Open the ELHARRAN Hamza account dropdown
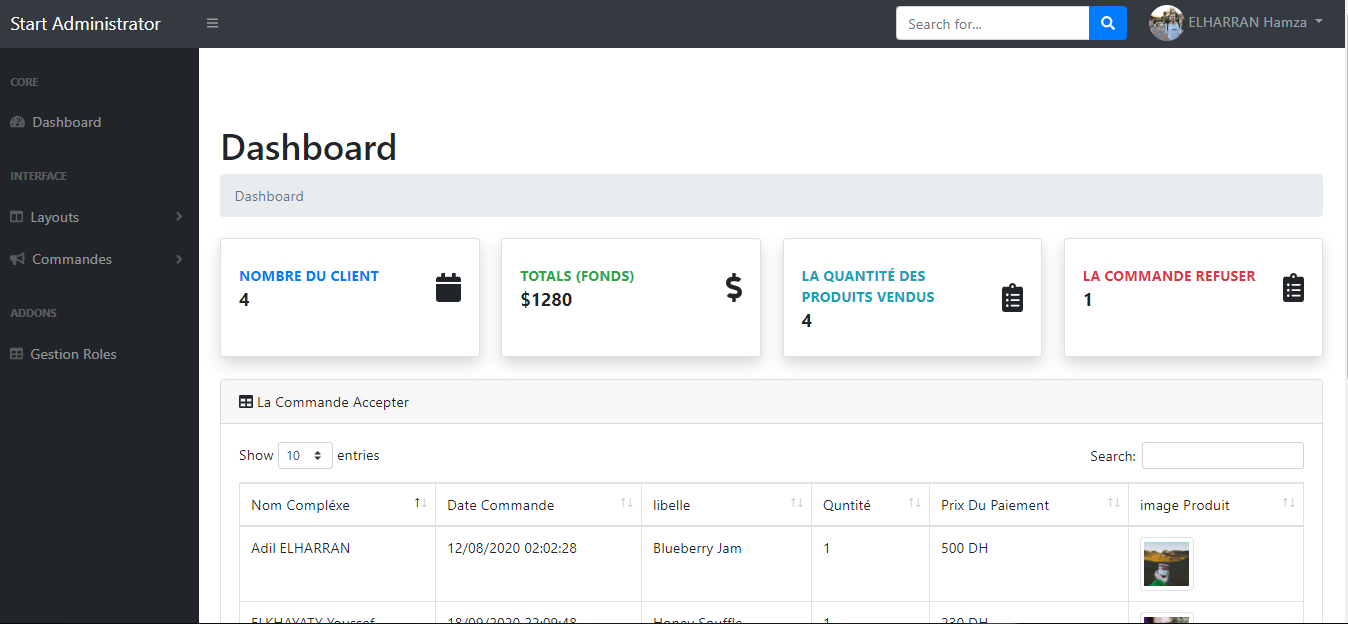 [x=1246, y=22]
